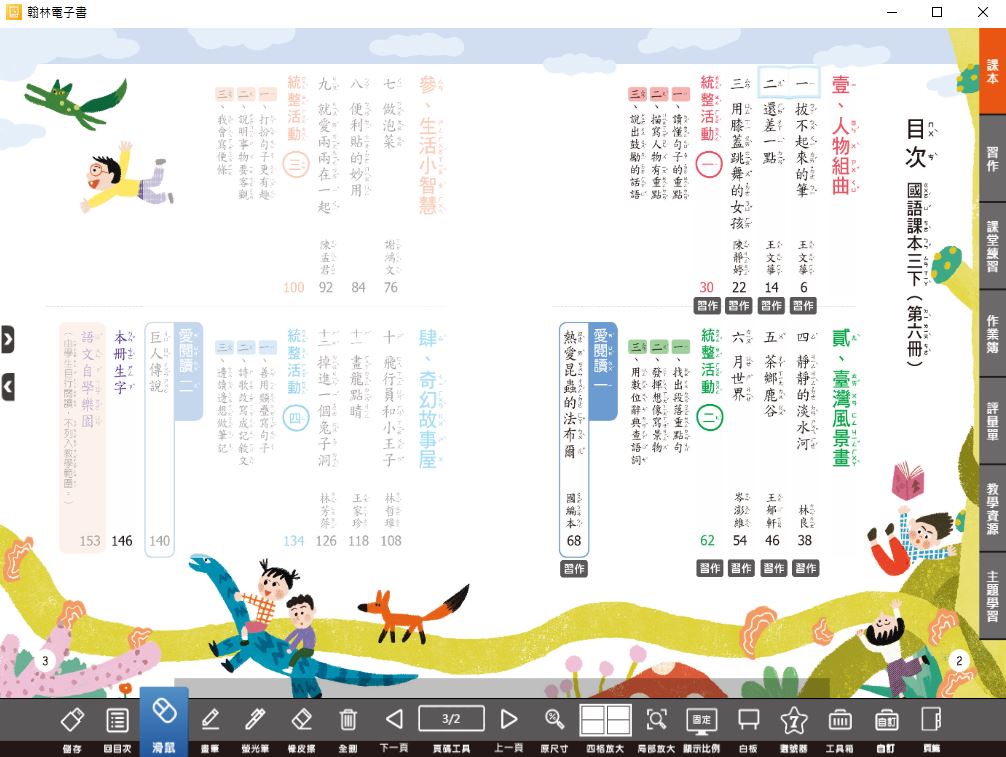Collapse side panel with left arrow

click(x=8, y=385)
